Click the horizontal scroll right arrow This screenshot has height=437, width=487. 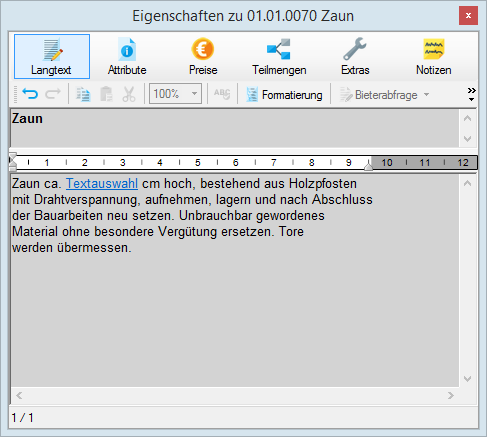[451, 396]
